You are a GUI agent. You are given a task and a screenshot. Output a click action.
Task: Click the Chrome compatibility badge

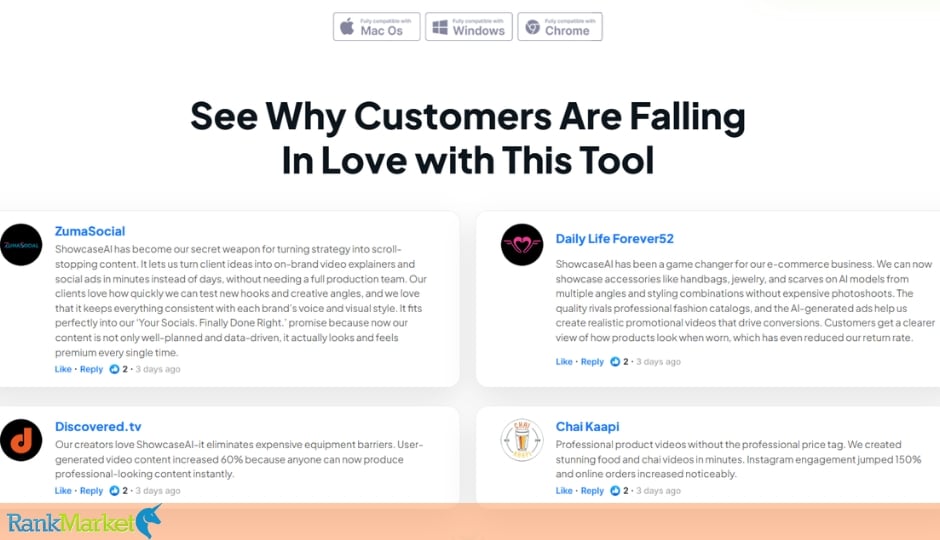pos(560,27)
